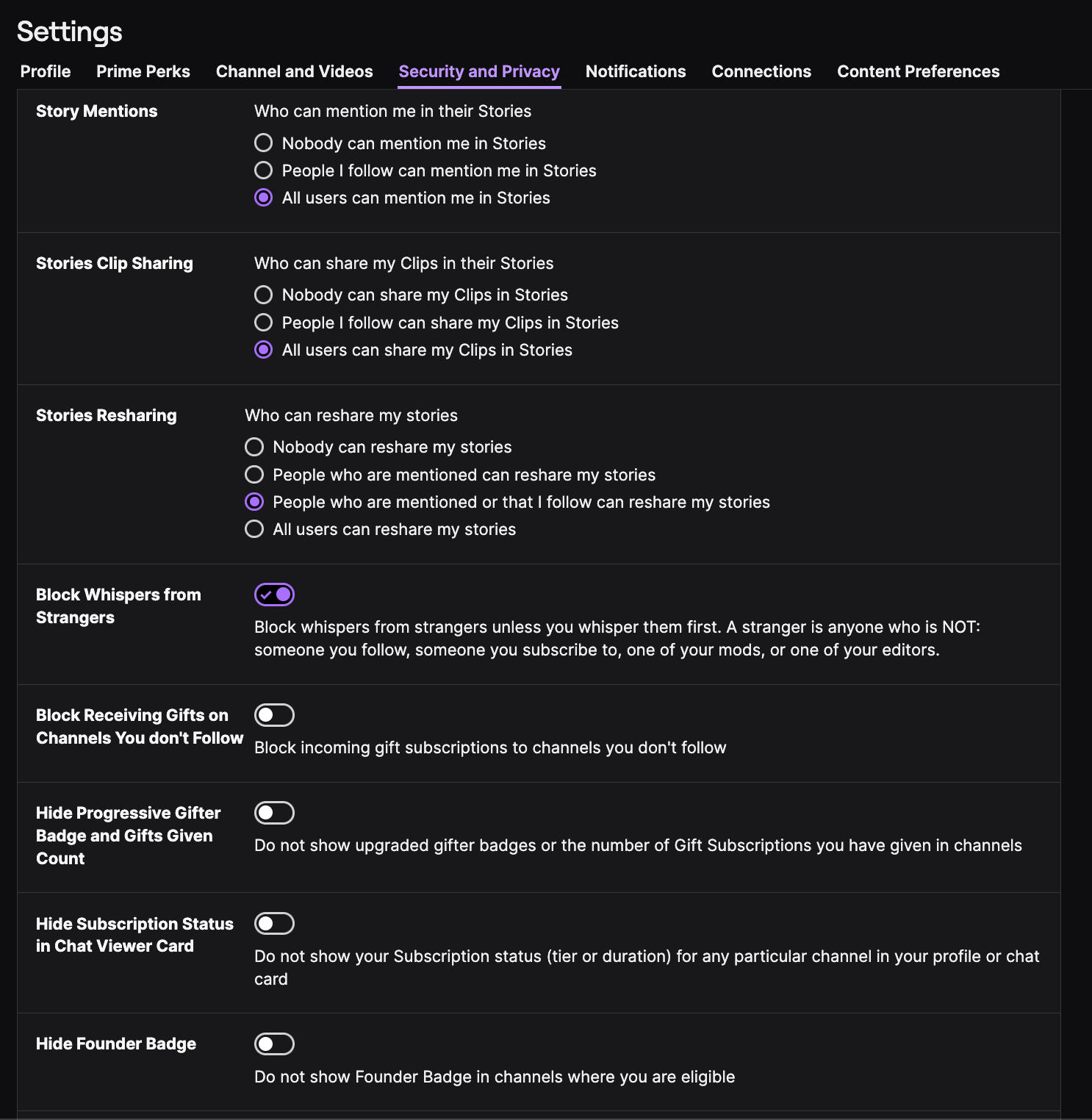Open the Channel and Videos tab
The height and width of the screenshot is (1120, 1092).
(x=294, y=71)
